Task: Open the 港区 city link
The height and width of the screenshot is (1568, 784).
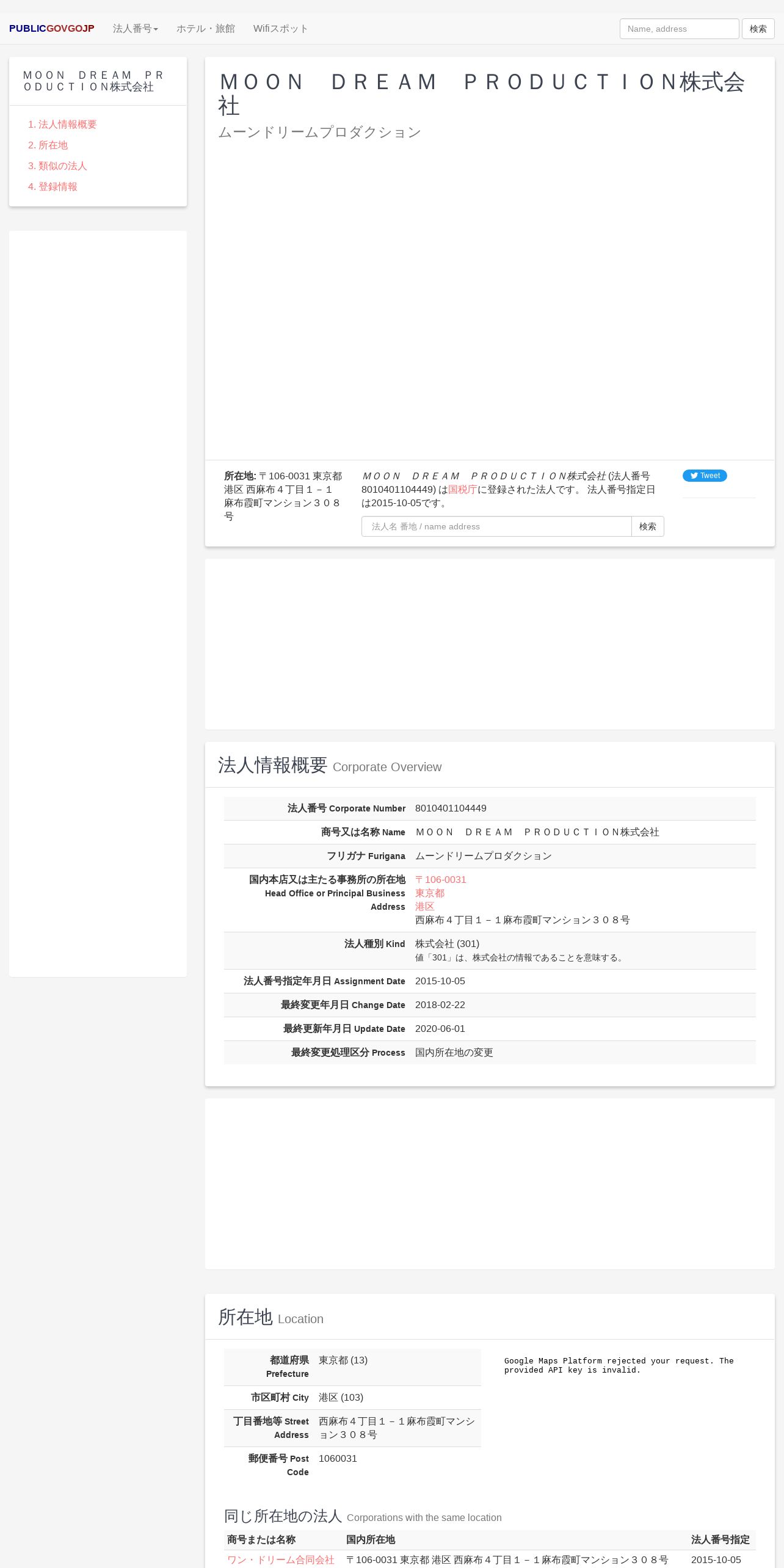Action: (x=425, y=906)
